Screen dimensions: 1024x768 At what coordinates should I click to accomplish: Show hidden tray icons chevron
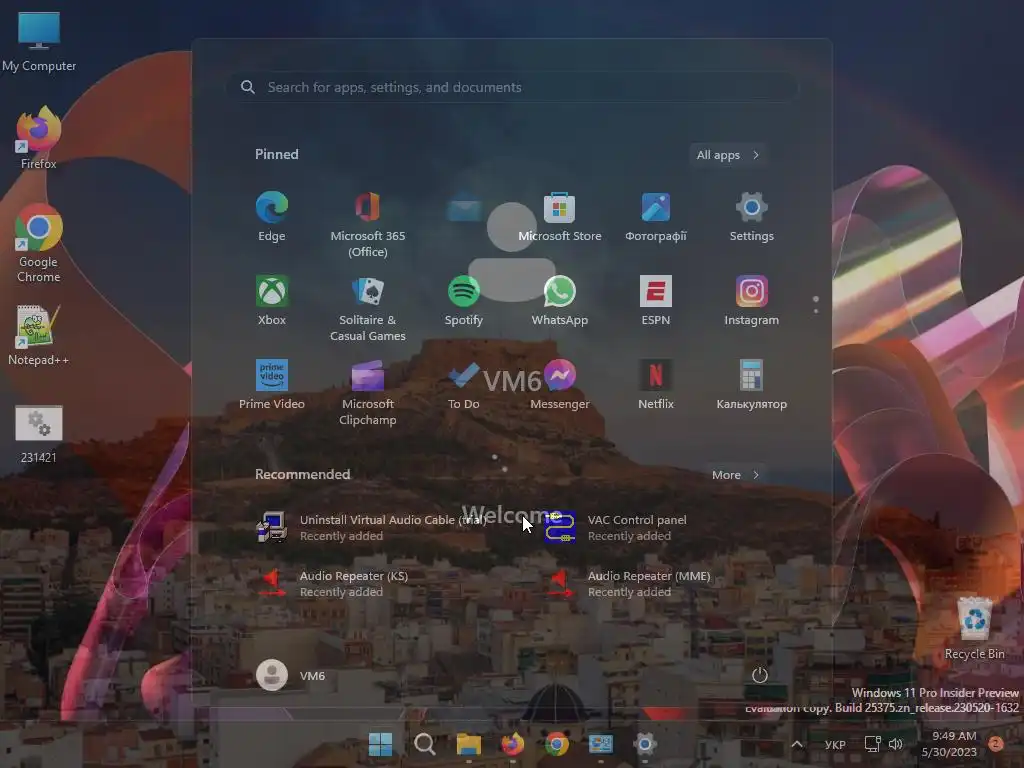(797, 744)
